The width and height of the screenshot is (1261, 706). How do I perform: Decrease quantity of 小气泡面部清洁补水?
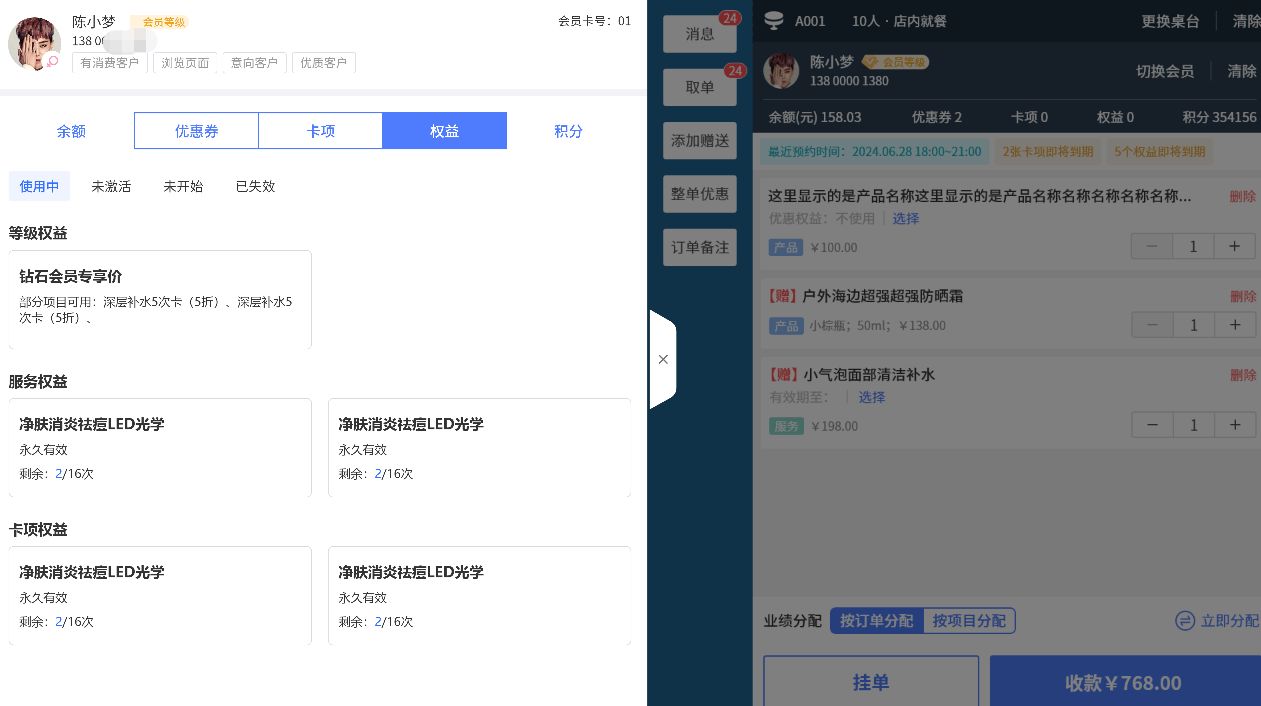1152,425
